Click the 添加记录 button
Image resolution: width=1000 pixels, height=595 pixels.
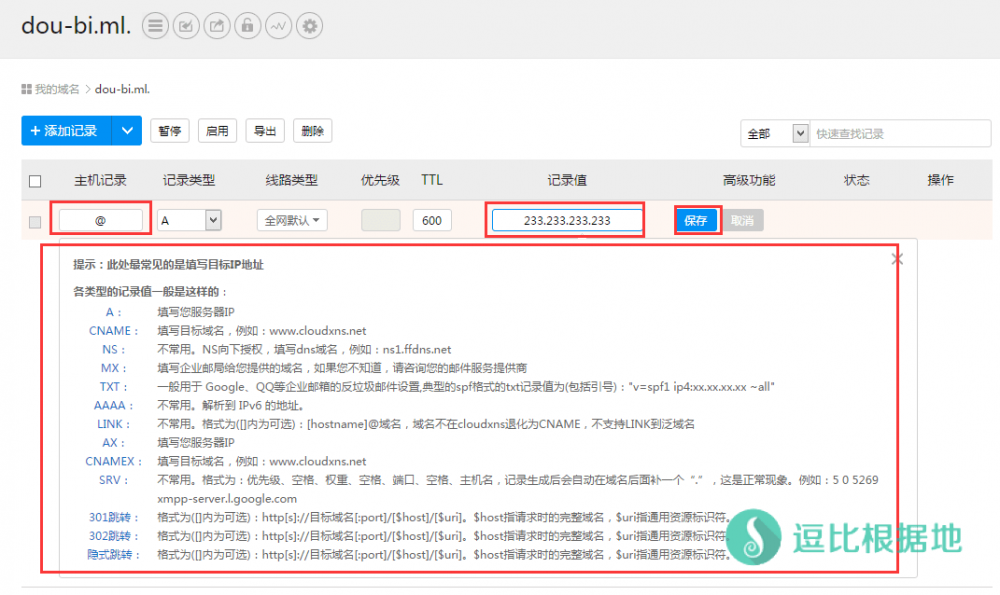(x=66, y=131)
